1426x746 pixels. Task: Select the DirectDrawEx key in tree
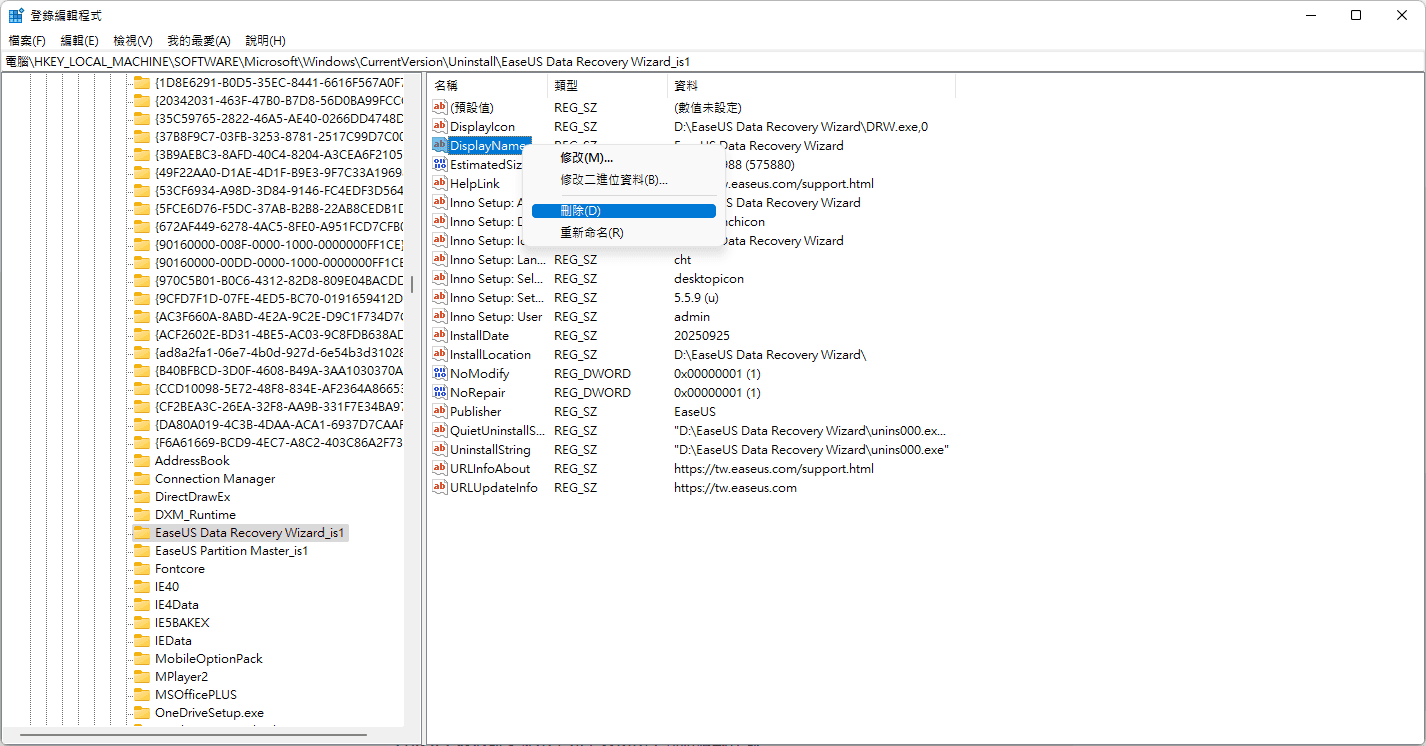(x=192, y=497)
